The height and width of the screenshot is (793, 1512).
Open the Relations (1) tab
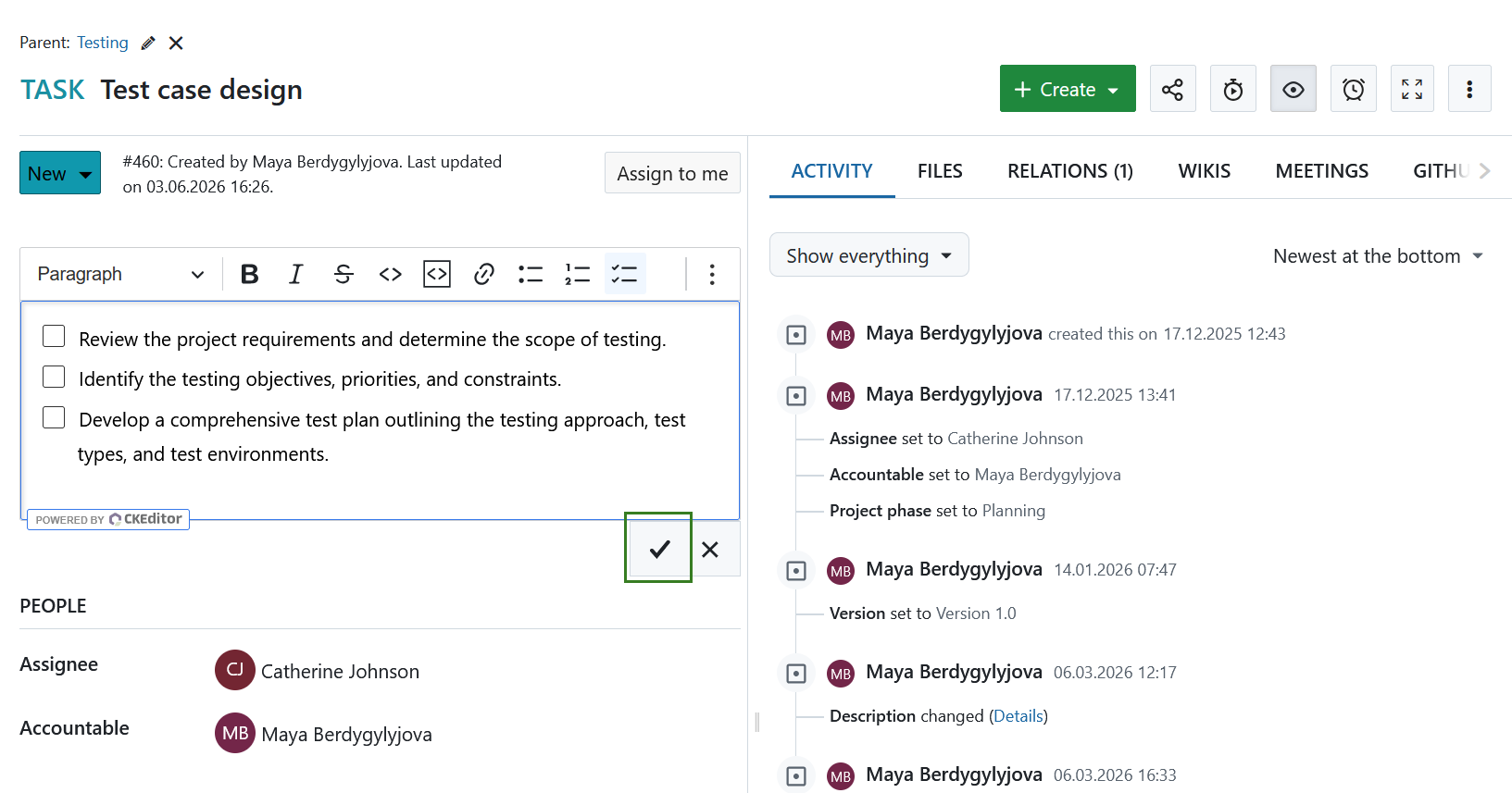(1070, 171)
